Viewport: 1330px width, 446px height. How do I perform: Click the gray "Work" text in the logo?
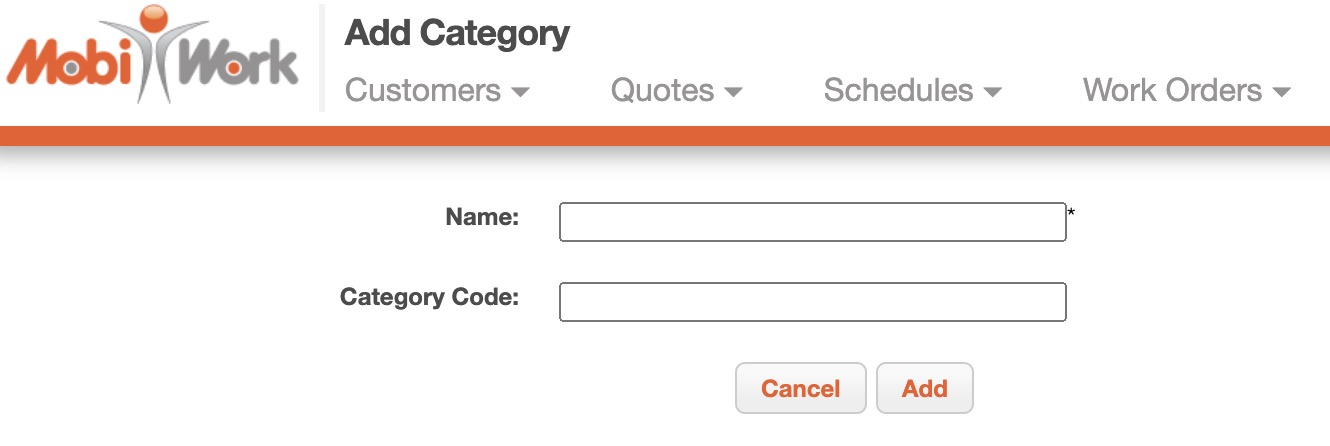[x=239, y=64]
